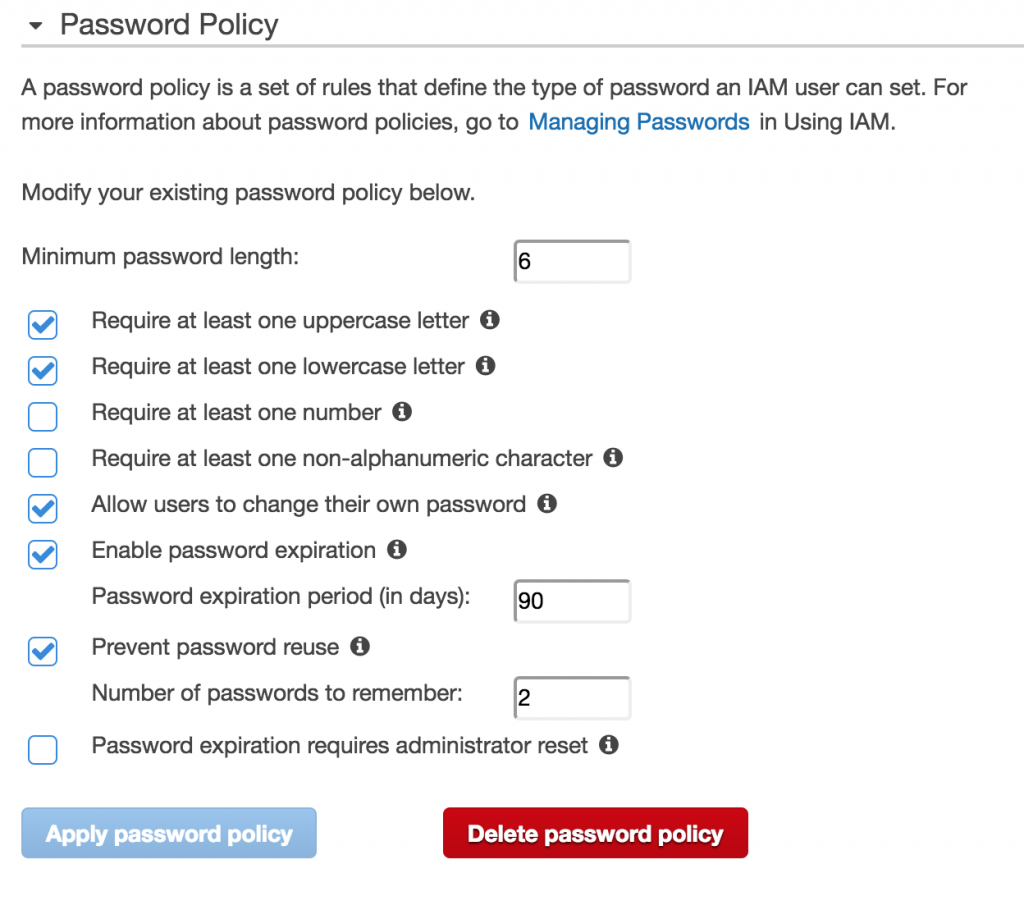Enable Require at least one number checkbox
Viewport: 1024px width, 919px height.
click(42, 417)
